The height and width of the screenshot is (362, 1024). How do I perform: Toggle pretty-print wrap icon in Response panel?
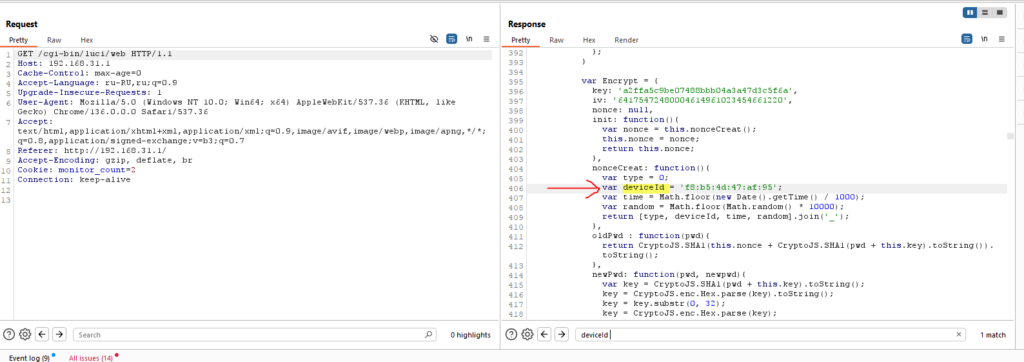coord(967,39)
